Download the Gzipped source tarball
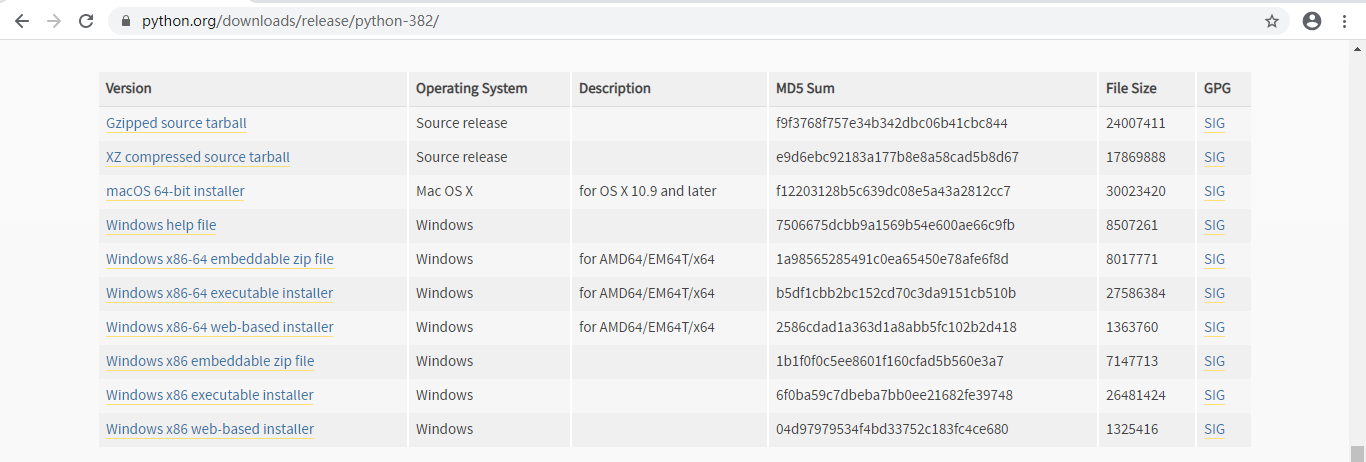1366x462 pixels. coord(176,123)
